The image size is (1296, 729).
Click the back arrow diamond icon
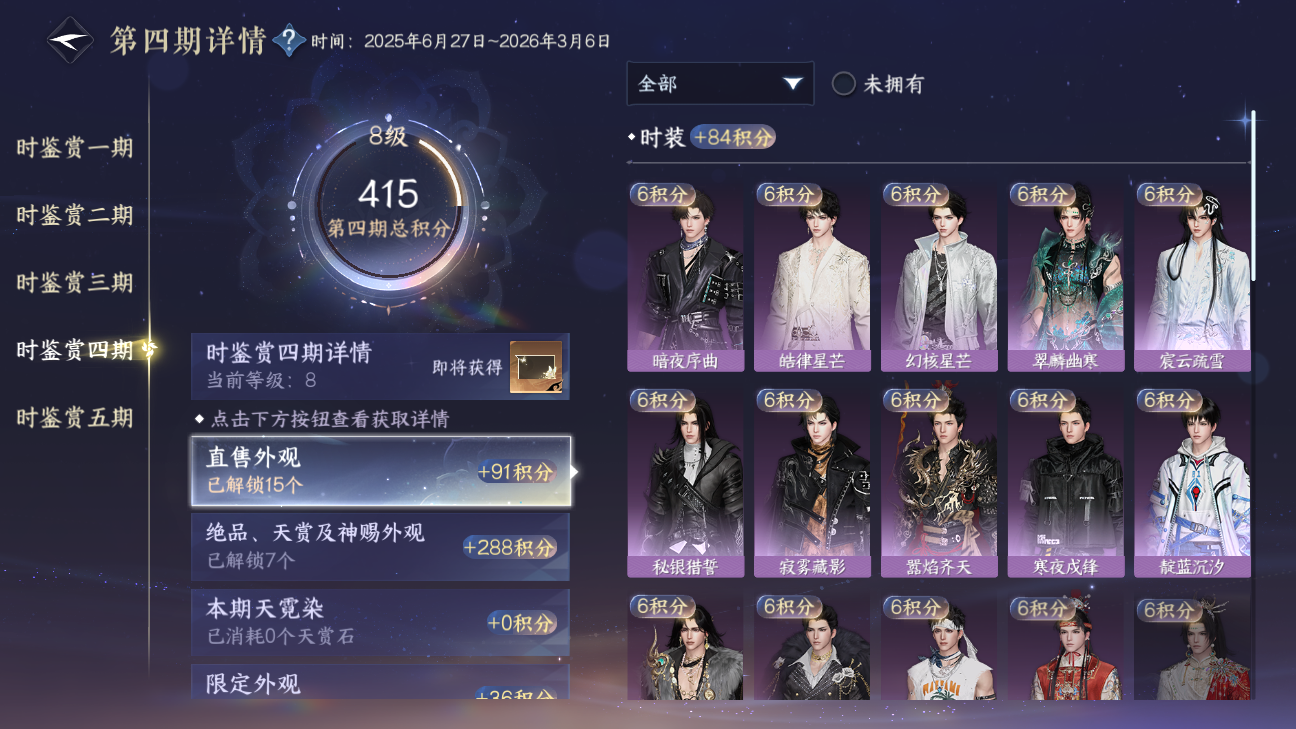71,41
